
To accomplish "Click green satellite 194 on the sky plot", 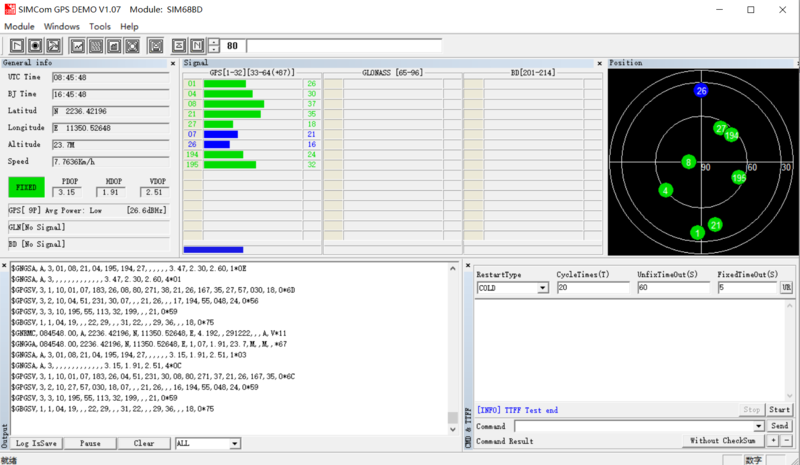I will coord(732,135).
